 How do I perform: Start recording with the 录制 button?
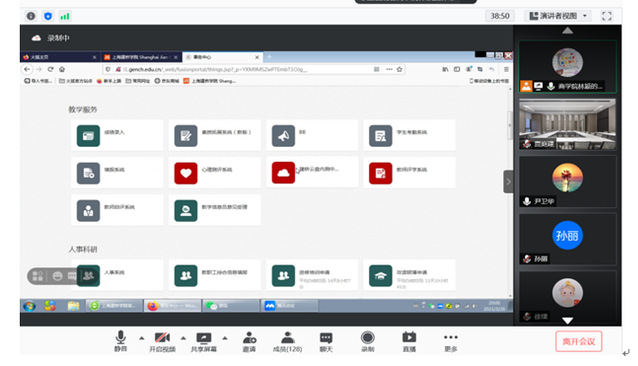point(367,341)
